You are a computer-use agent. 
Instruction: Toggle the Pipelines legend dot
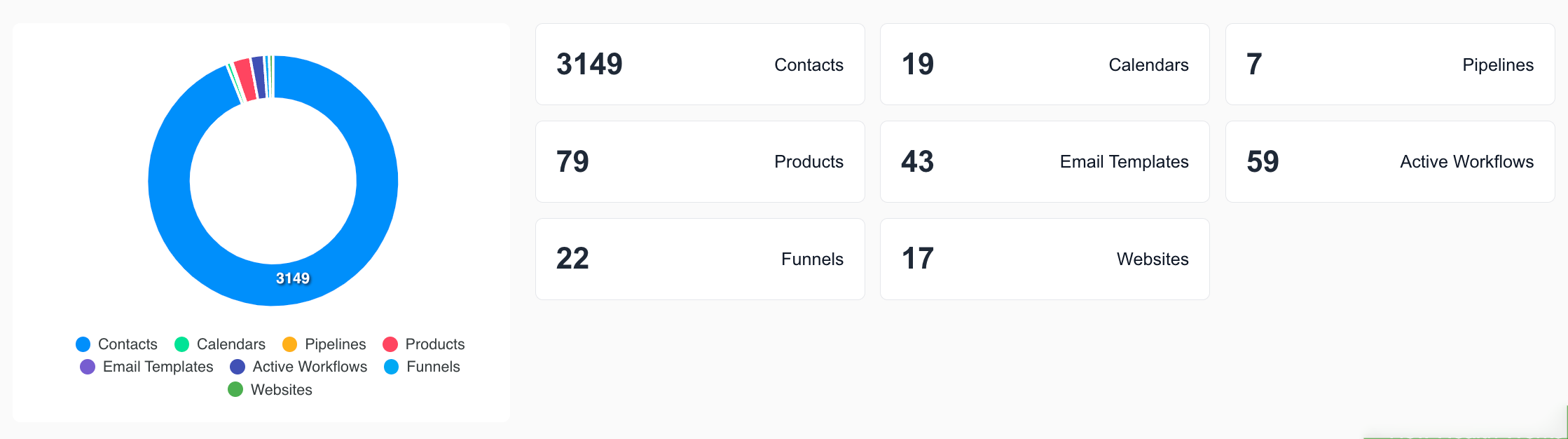pos(289,344)
